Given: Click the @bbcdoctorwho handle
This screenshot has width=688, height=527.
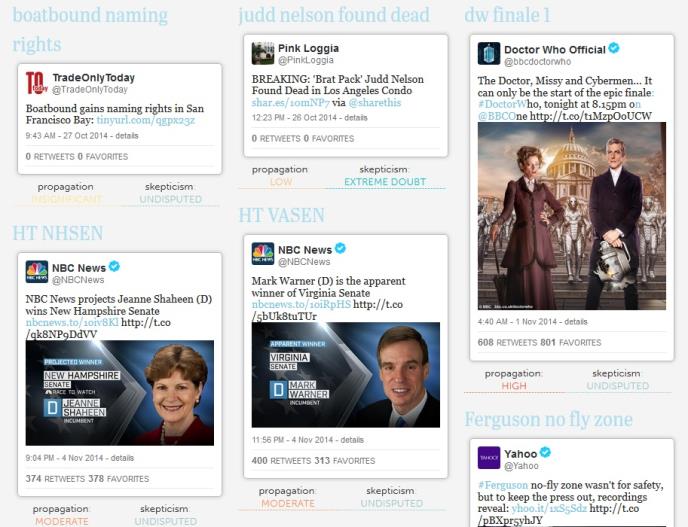Looking at the screenshot, I should [x=538, y=61].
